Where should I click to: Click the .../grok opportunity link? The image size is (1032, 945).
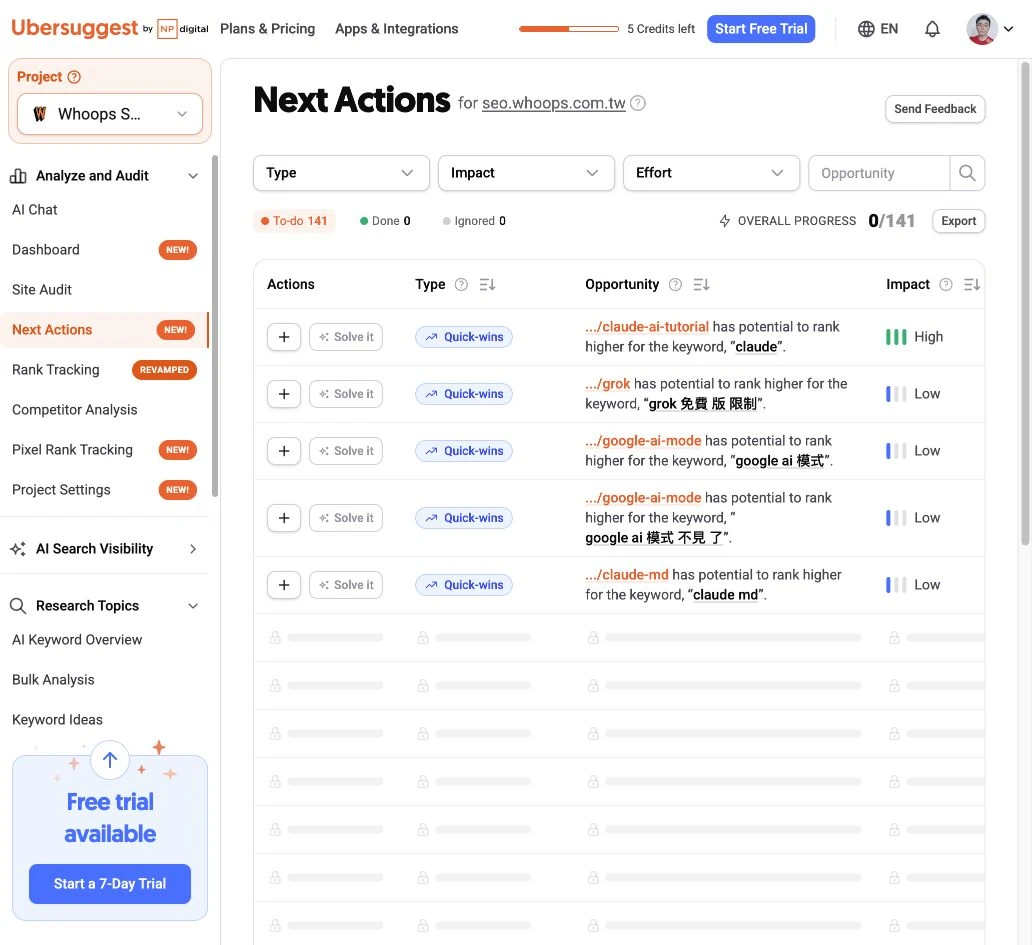[x=607, y=384]
